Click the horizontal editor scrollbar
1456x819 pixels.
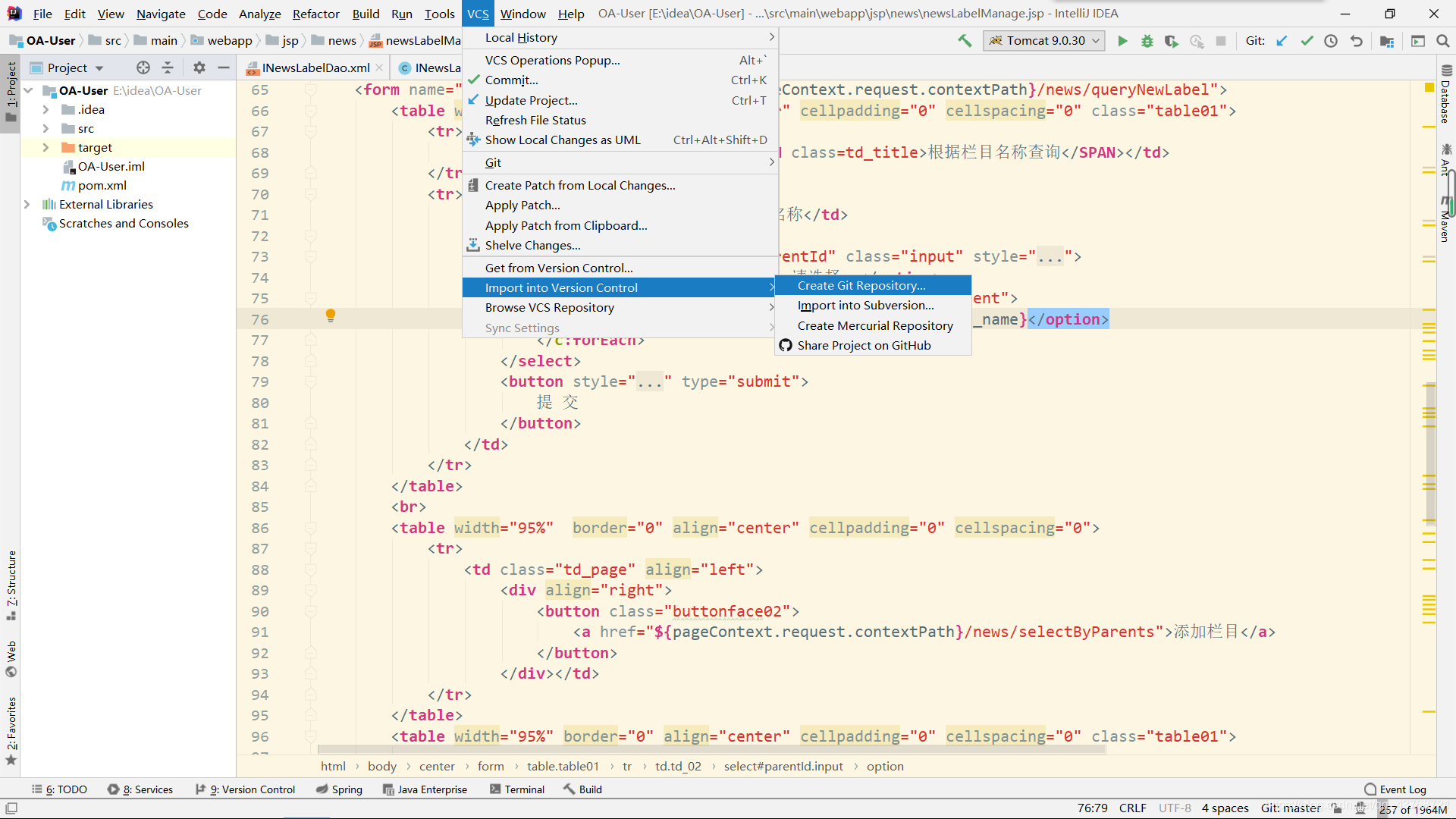click(711, 749)
